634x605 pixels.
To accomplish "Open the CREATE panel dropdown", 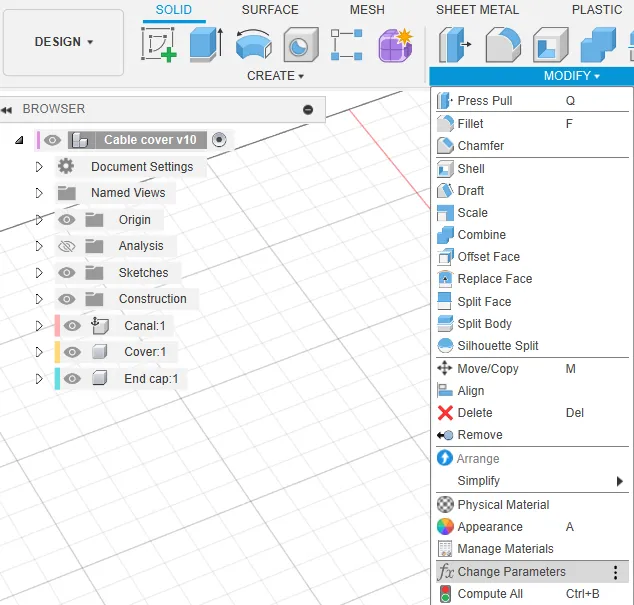I will pos(275,76).
